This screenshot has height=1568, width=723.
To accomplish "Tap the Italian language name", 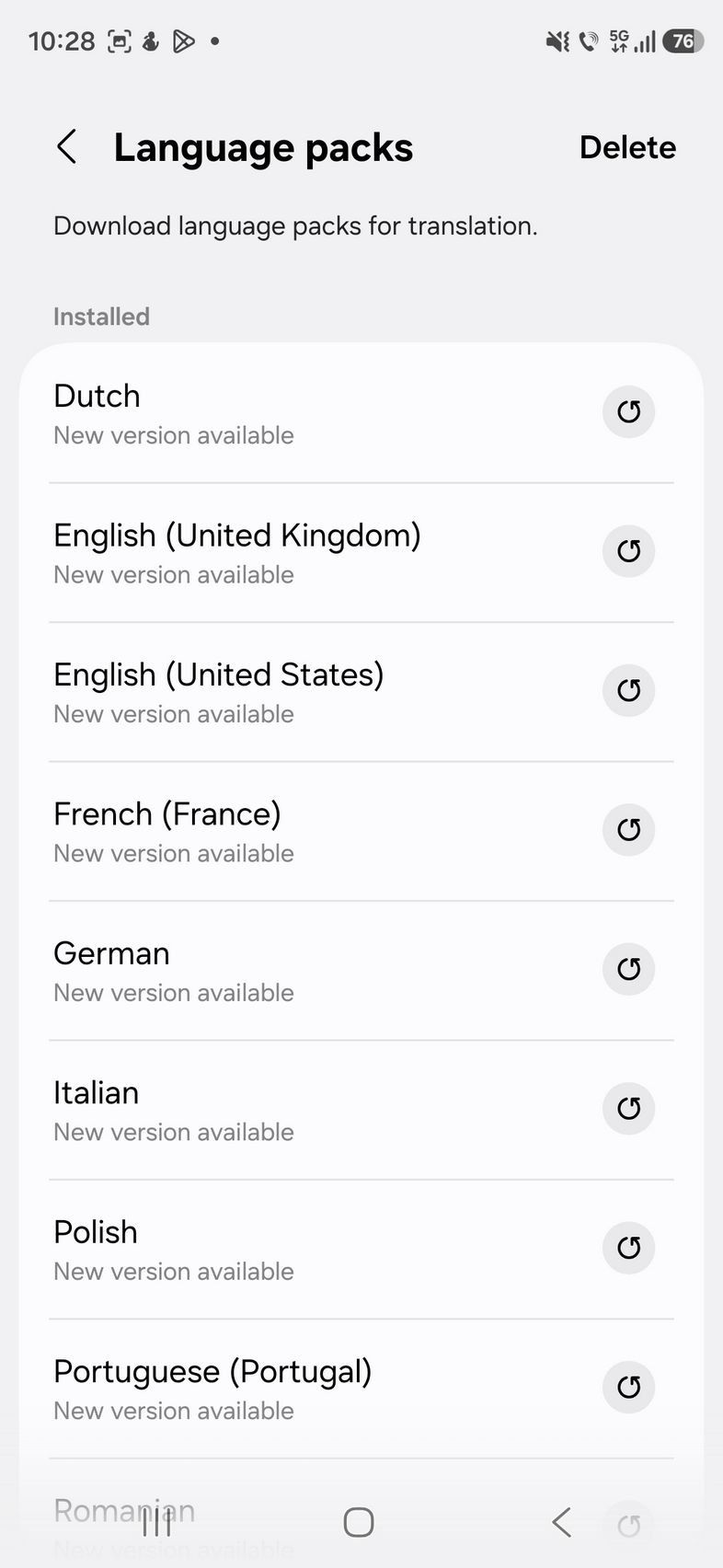I will tap(96, 1093).
